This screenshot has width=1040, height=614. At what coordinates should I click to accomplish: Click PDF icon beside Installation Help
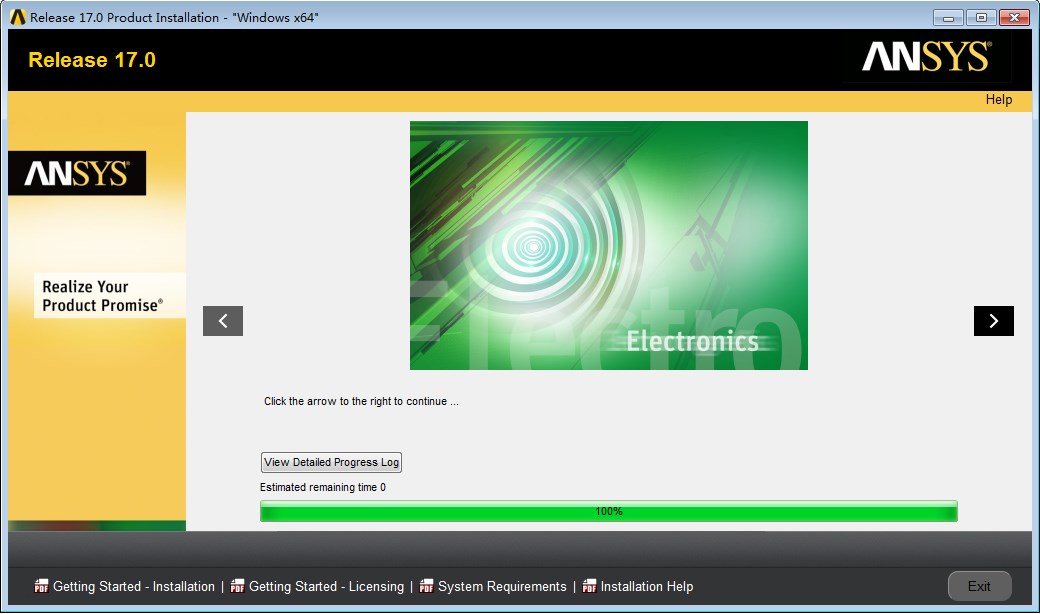click(589, 586)
